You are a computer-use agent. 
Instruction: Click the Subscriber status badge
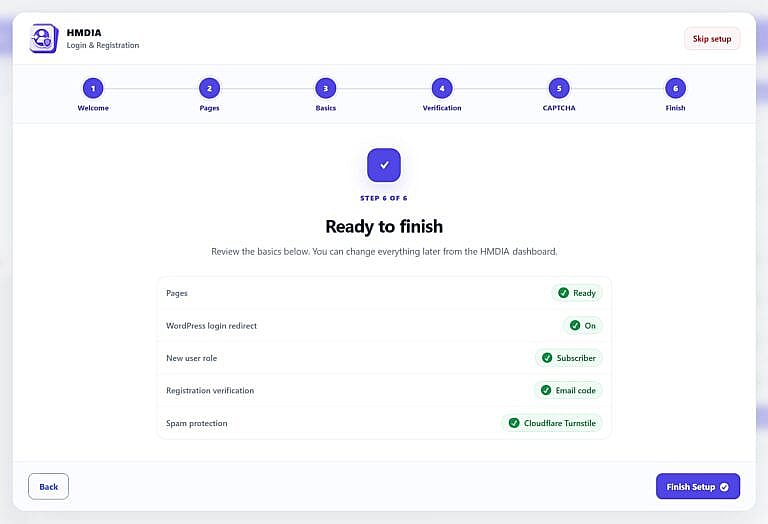(x=569, y=358)
